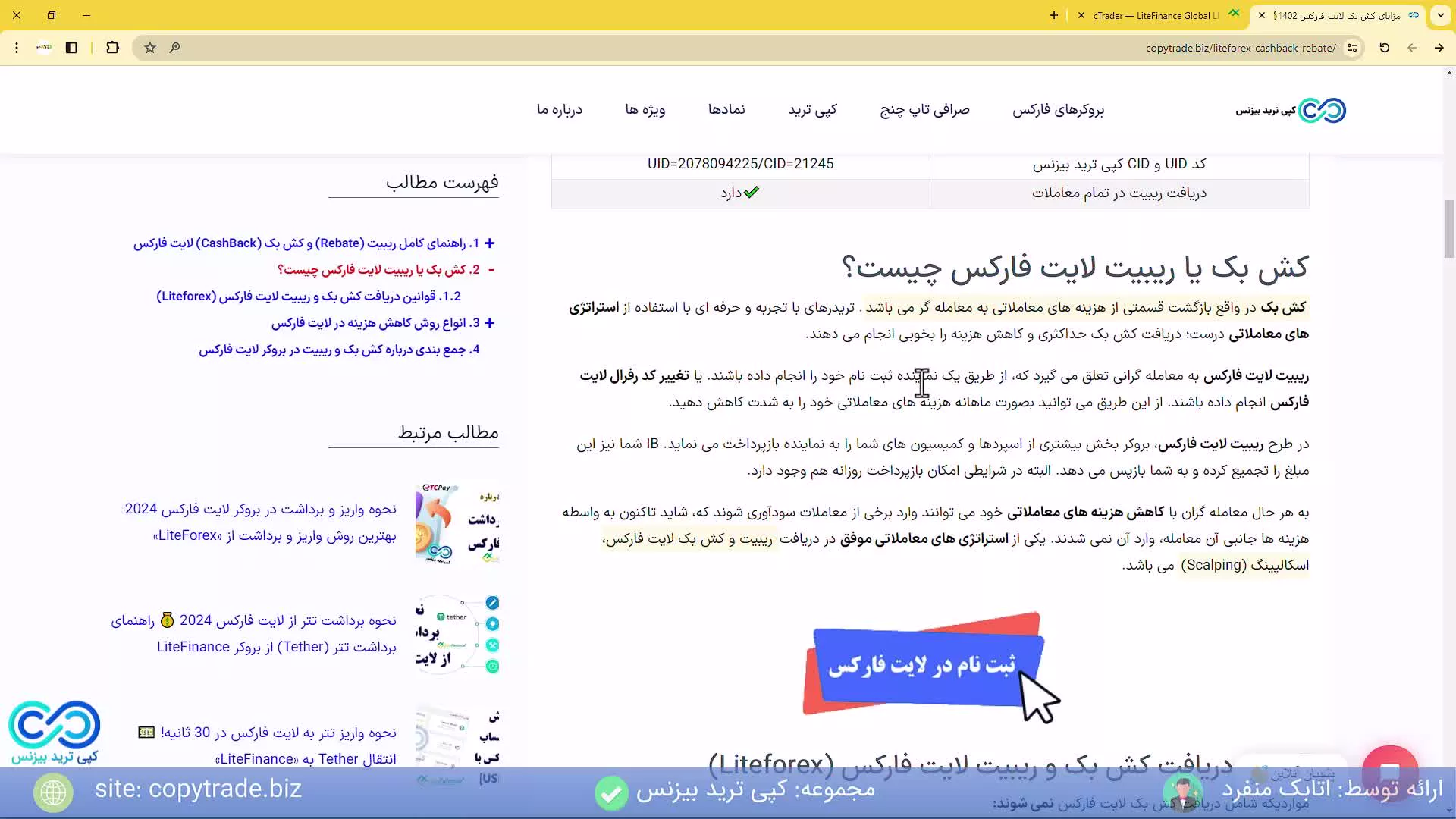Select the UID=2078094225/CID=21245 cell
Image resolution: width=1456 pixels, height=819 pixels.
[x=740, y=164]
